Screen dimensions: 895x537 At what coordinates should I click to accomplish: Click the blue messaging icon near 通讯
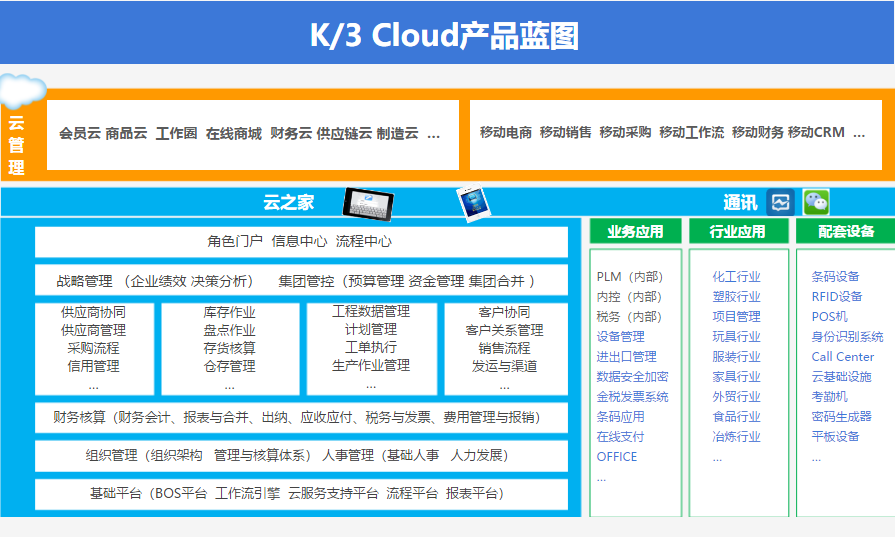click(780, 202)
